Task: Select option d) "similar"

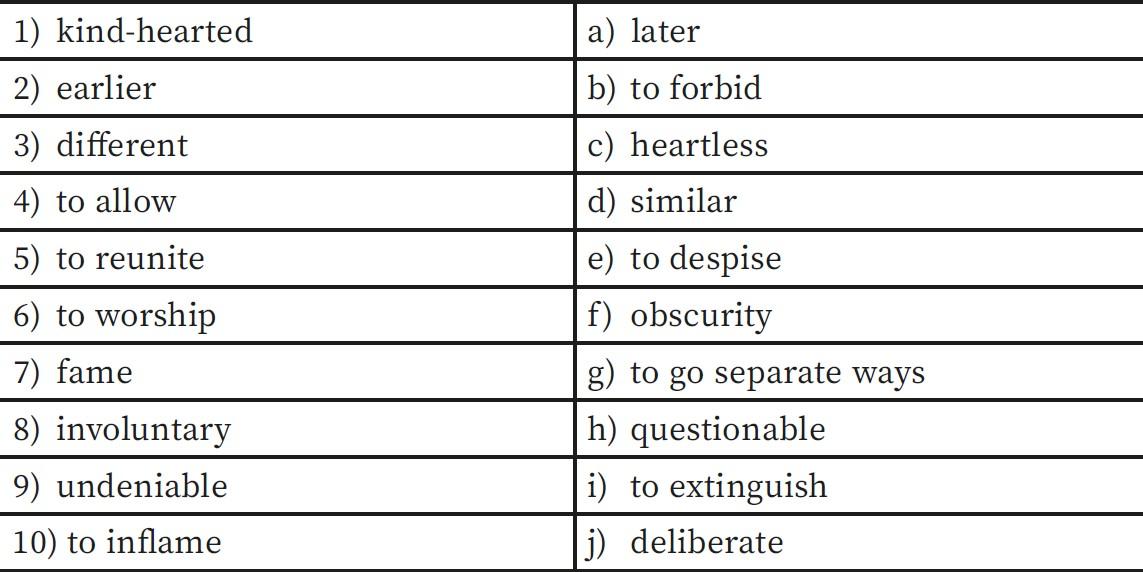Action: pos(683,202)
